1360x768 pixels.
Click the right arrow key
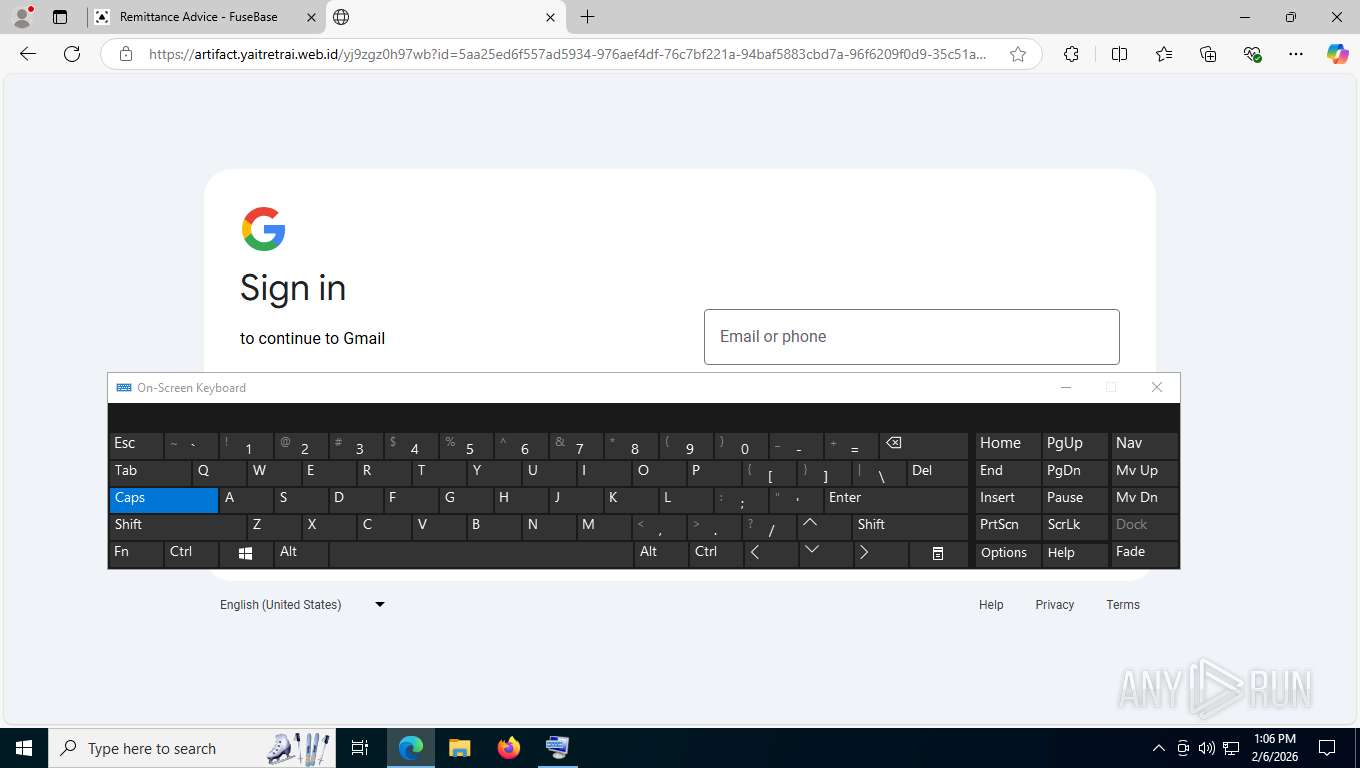[881, 553]
